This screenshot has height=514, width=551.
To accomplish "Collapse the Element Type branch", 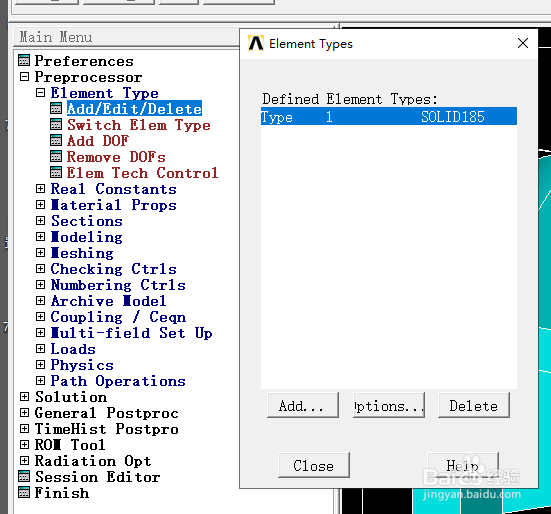I will point(40,92).
